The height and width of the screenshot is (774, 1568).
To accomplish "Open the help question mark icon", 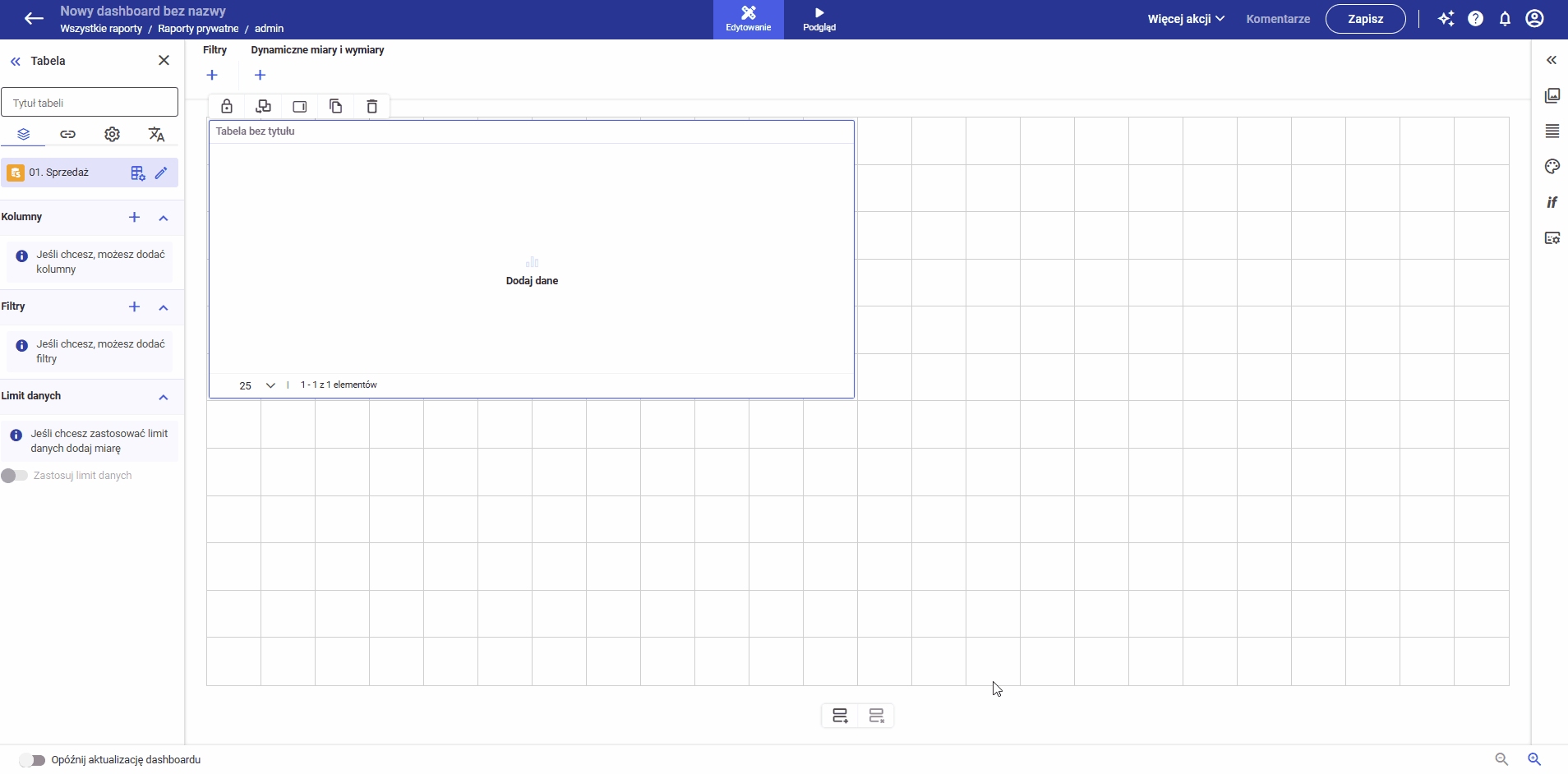I will point(1476,19).
